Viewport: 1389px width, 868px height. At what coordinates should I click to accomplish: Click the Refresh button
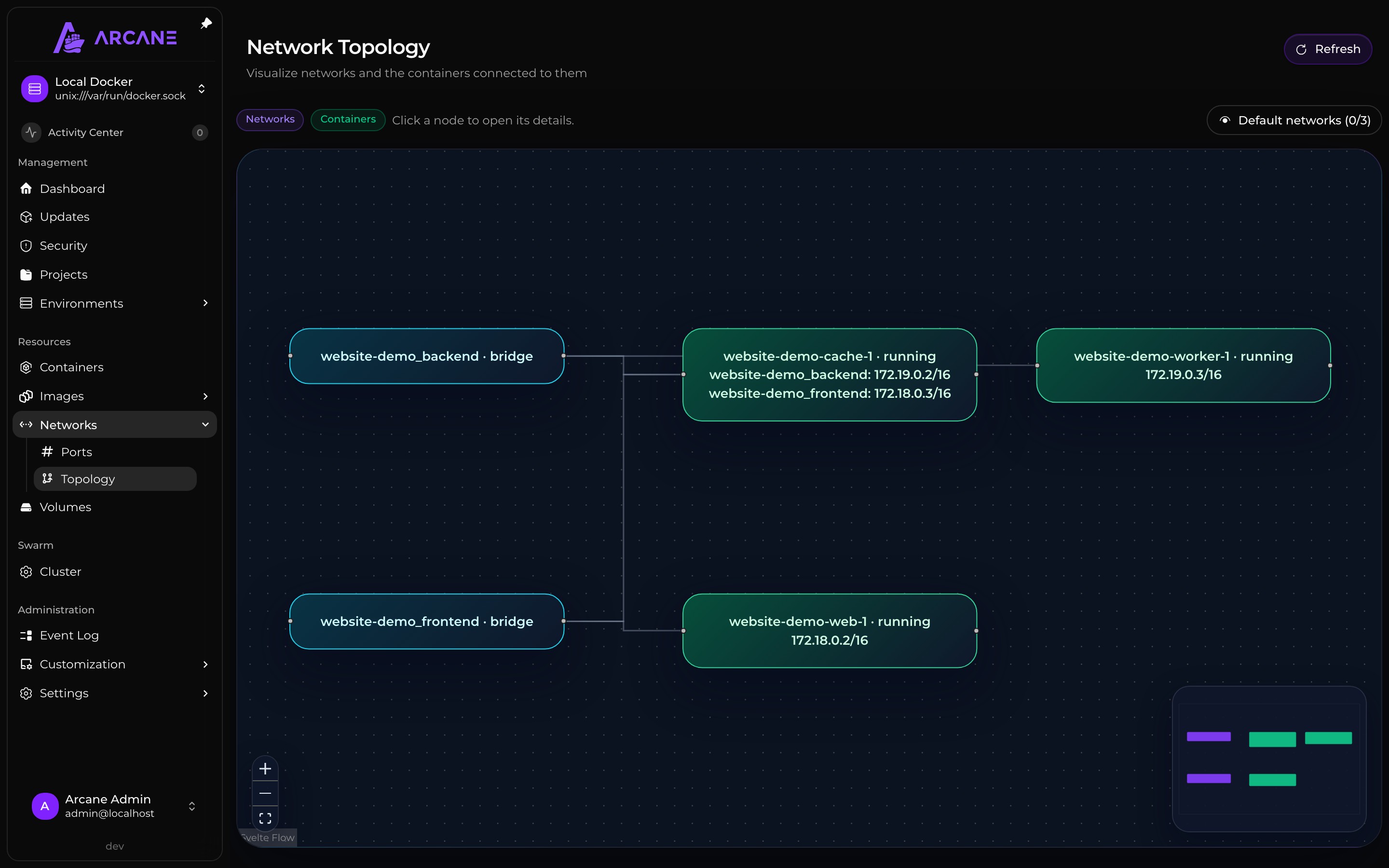[x=1328, y=49]
